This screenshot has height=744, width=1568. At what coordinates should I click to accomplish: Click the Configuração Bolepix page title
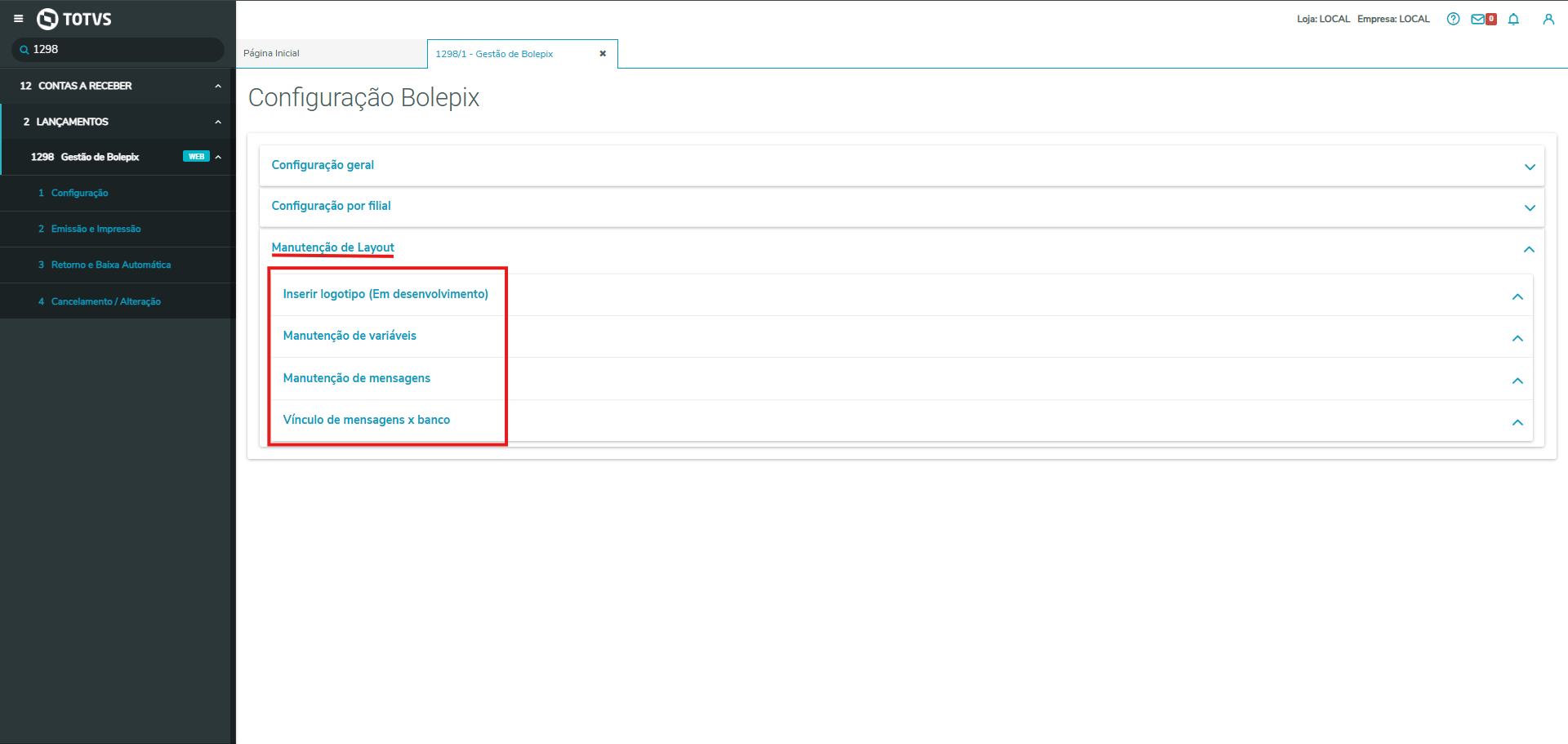pyautogui.click(x=363, y=97)
